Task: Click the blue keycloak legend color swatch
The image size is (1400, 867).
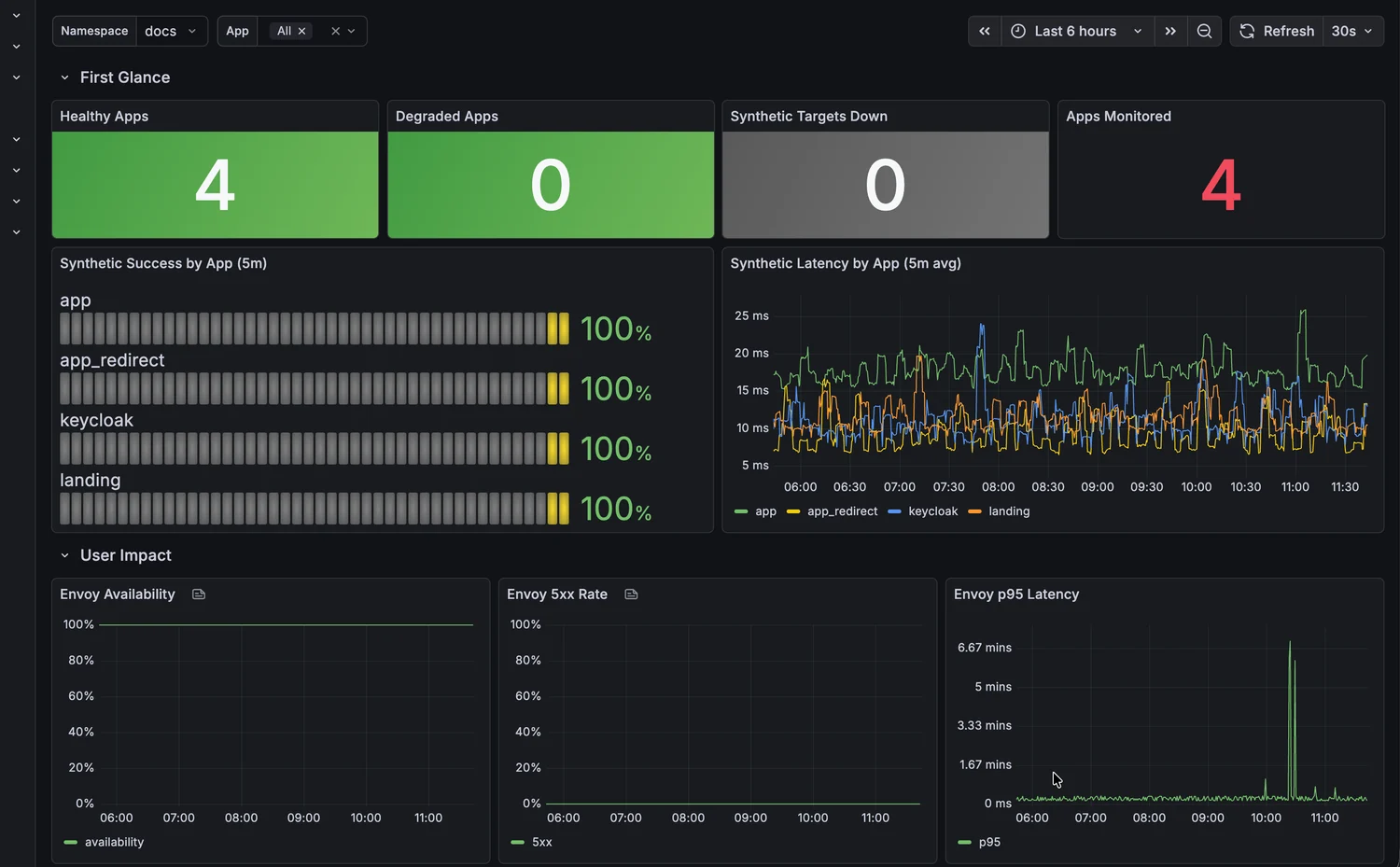Action: click(894, 511)
